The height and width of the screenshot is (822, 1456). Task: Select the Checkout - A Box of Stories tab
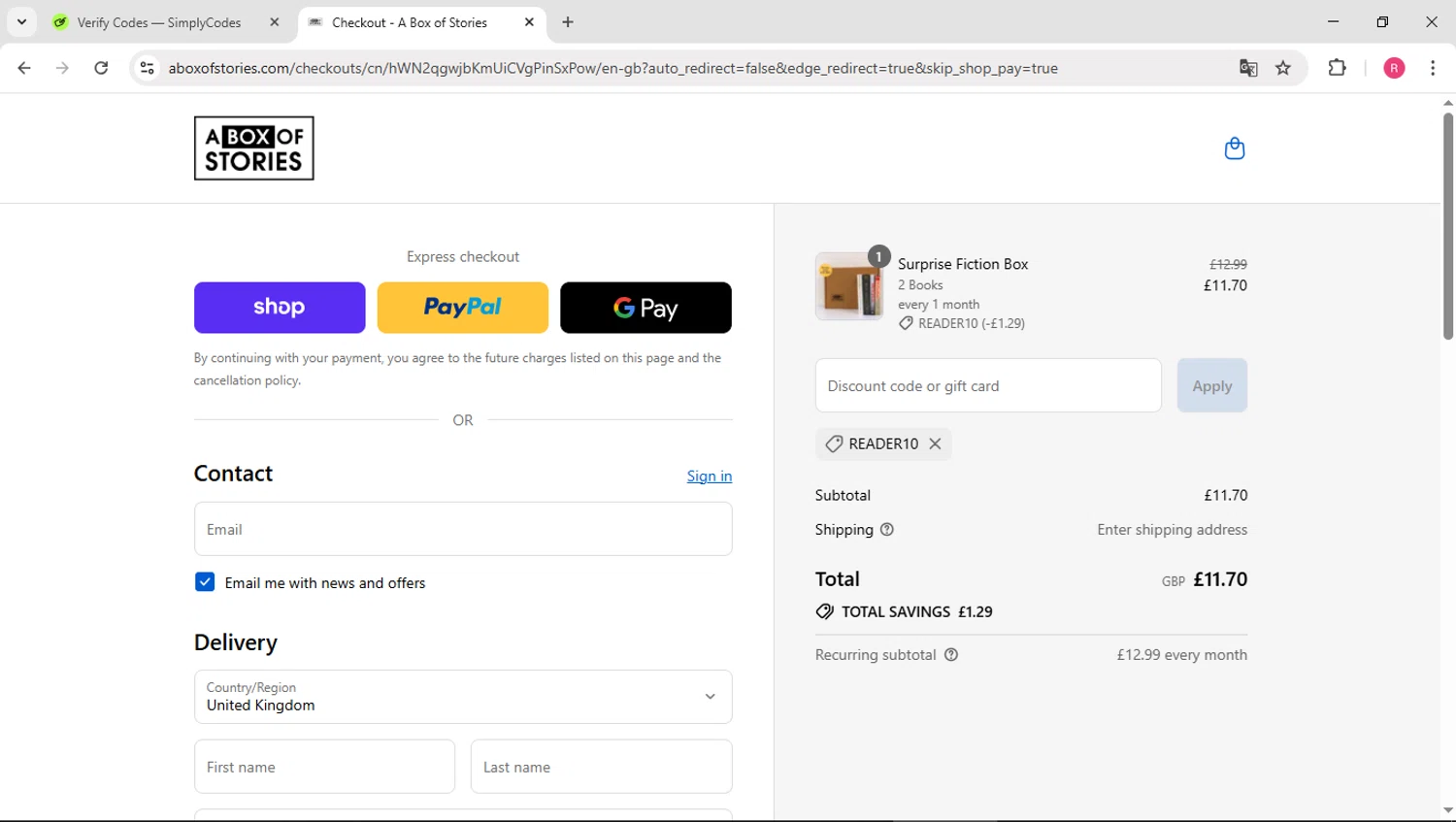click(409, 22)
